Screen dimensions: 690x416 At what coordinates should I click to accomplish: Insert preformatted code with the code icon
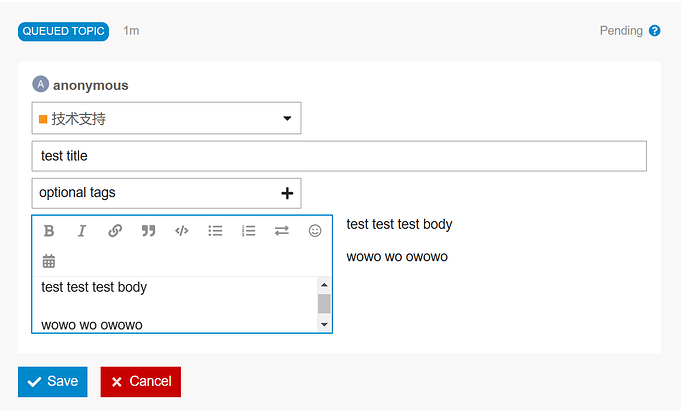(x=182, y=231)
